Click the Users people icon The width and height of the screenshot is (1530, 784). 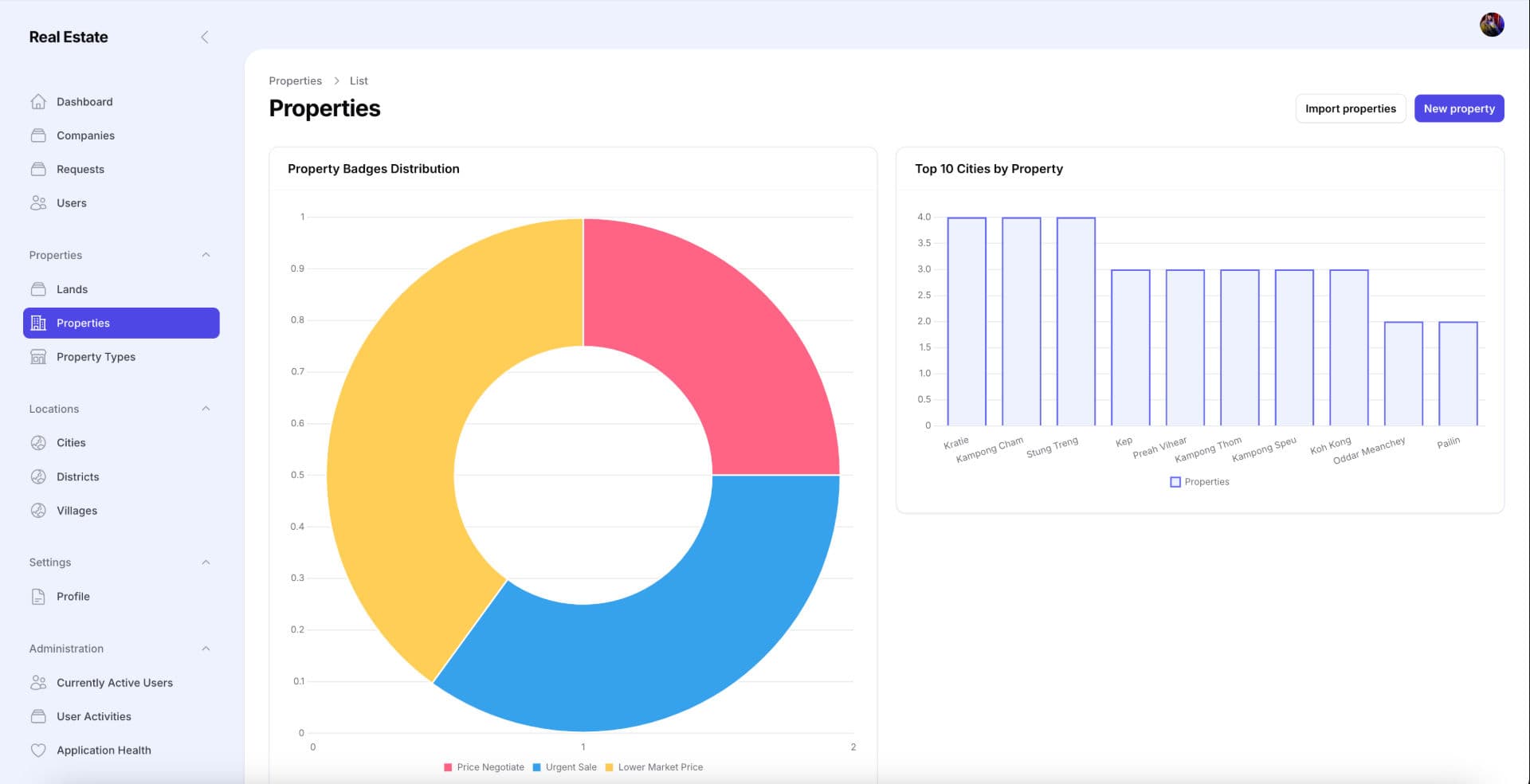38,203
